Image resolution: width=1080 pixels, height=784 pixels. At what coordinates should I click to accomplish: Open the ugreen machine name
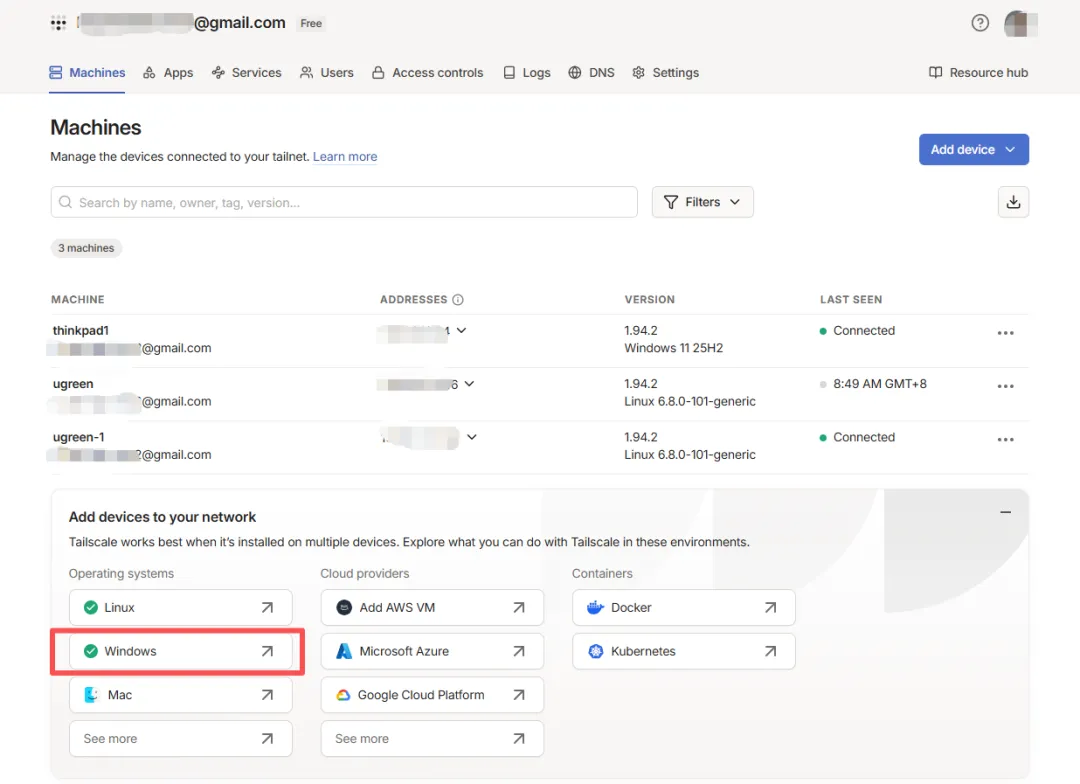pyautogui.click(x=73, y=384)
